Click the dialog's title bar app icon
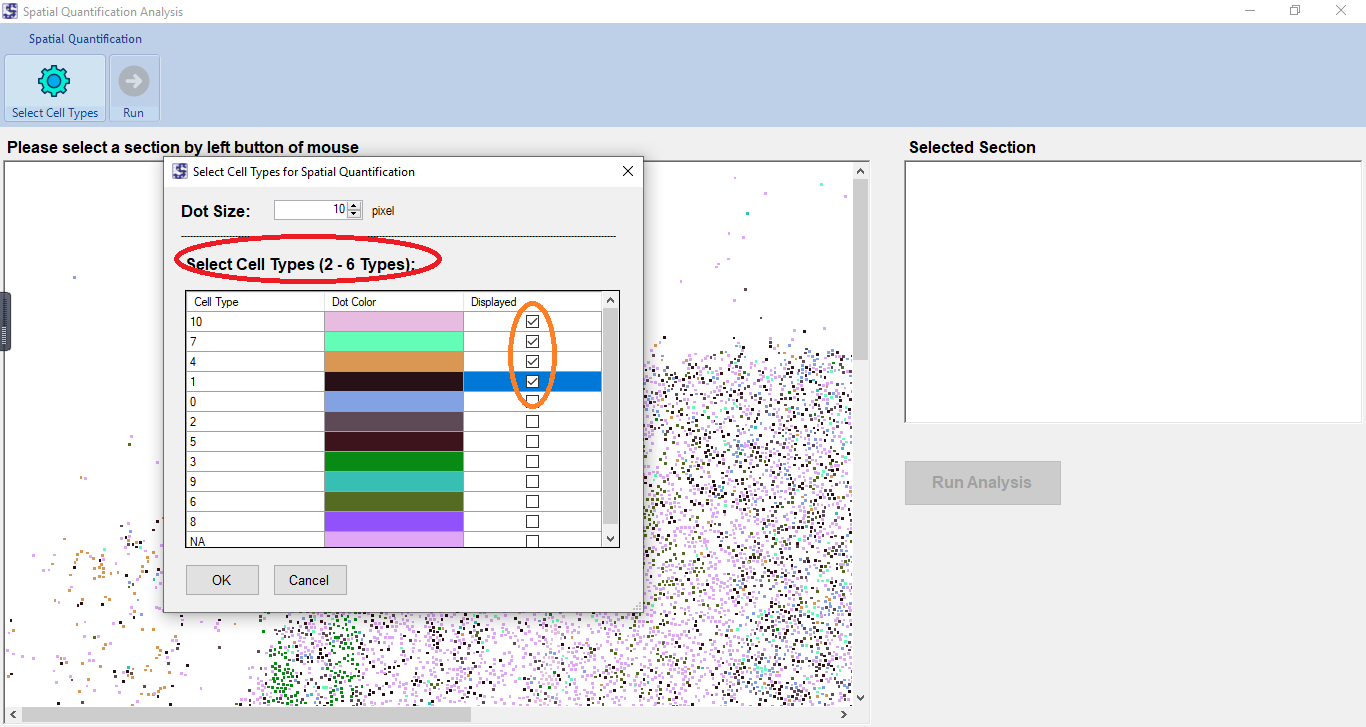The image size is (1366, 727). (180, 171)
